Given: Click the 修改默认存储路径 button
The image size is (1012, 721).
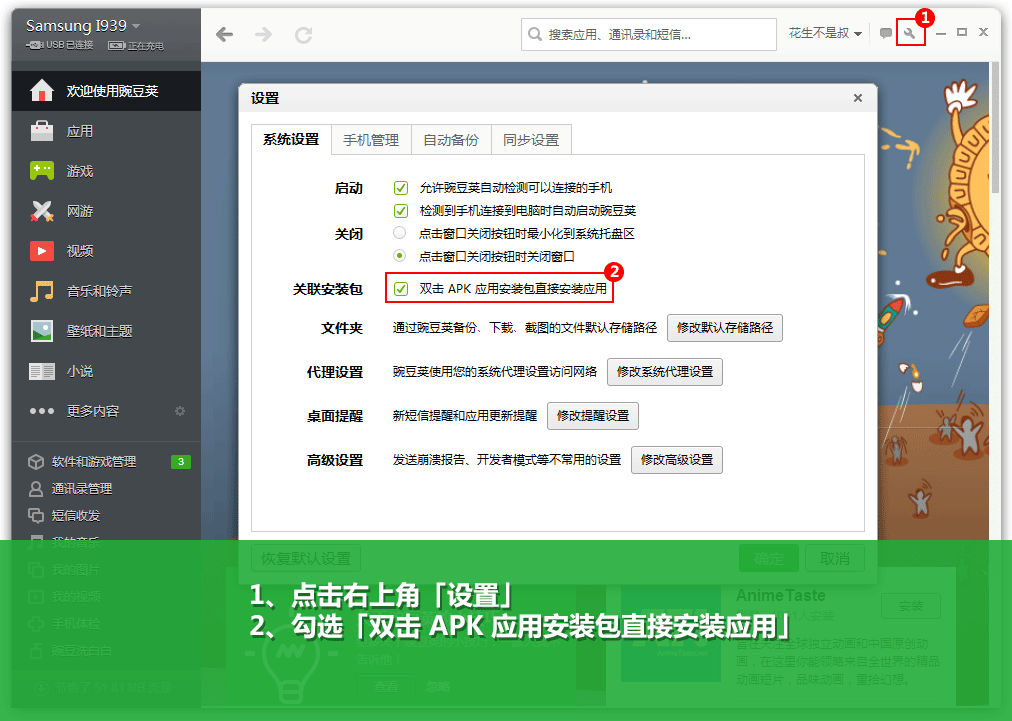Looking at the screenshot, I should tap(725, 328).
